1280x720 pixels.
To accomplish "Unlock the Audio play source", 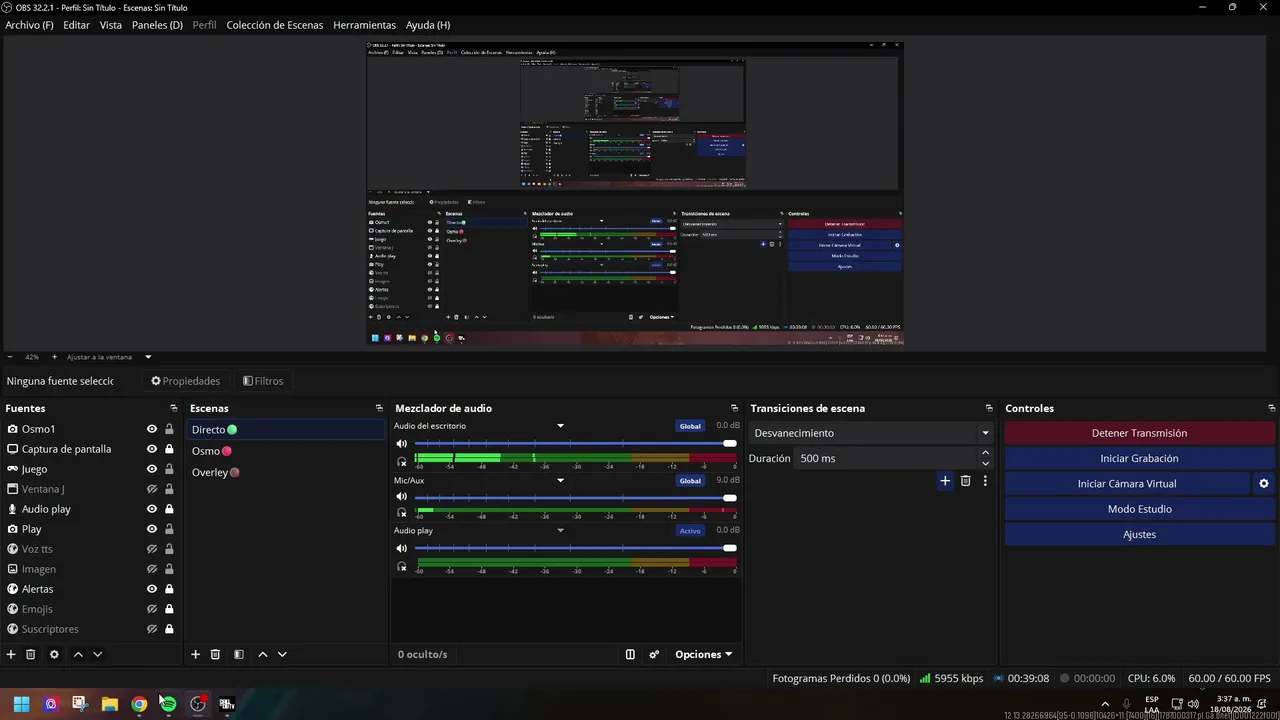I will pyautogui.click(x=169, y=509).
